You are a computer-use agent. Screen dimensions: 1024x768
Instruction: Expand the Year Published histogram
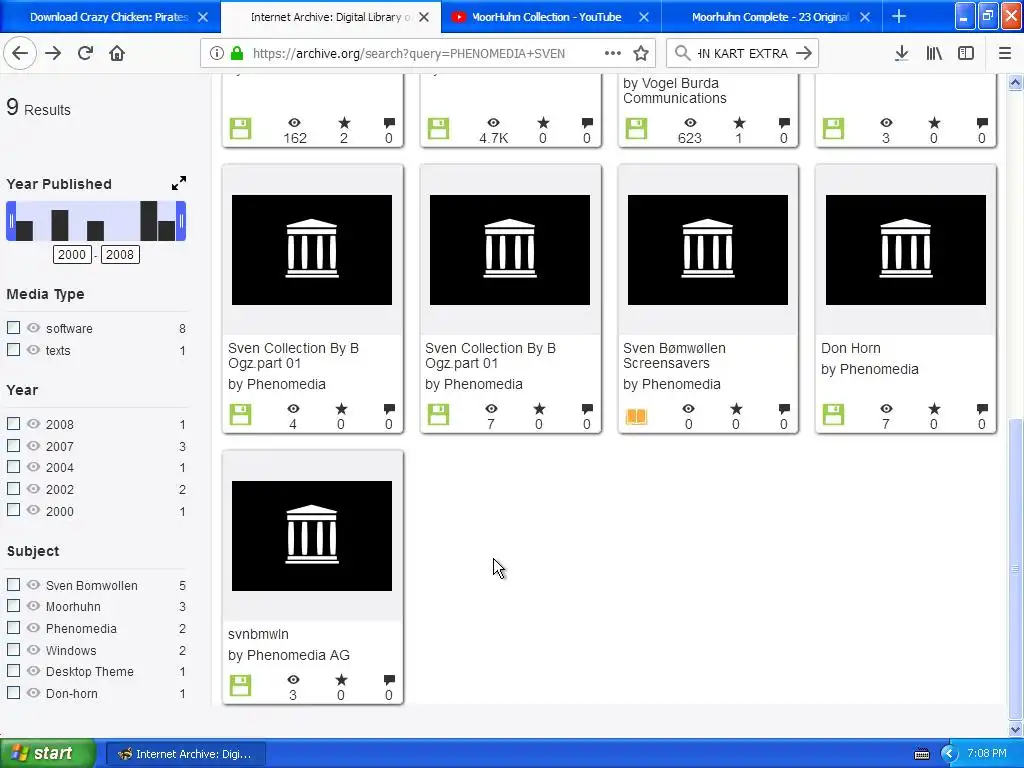178,184
